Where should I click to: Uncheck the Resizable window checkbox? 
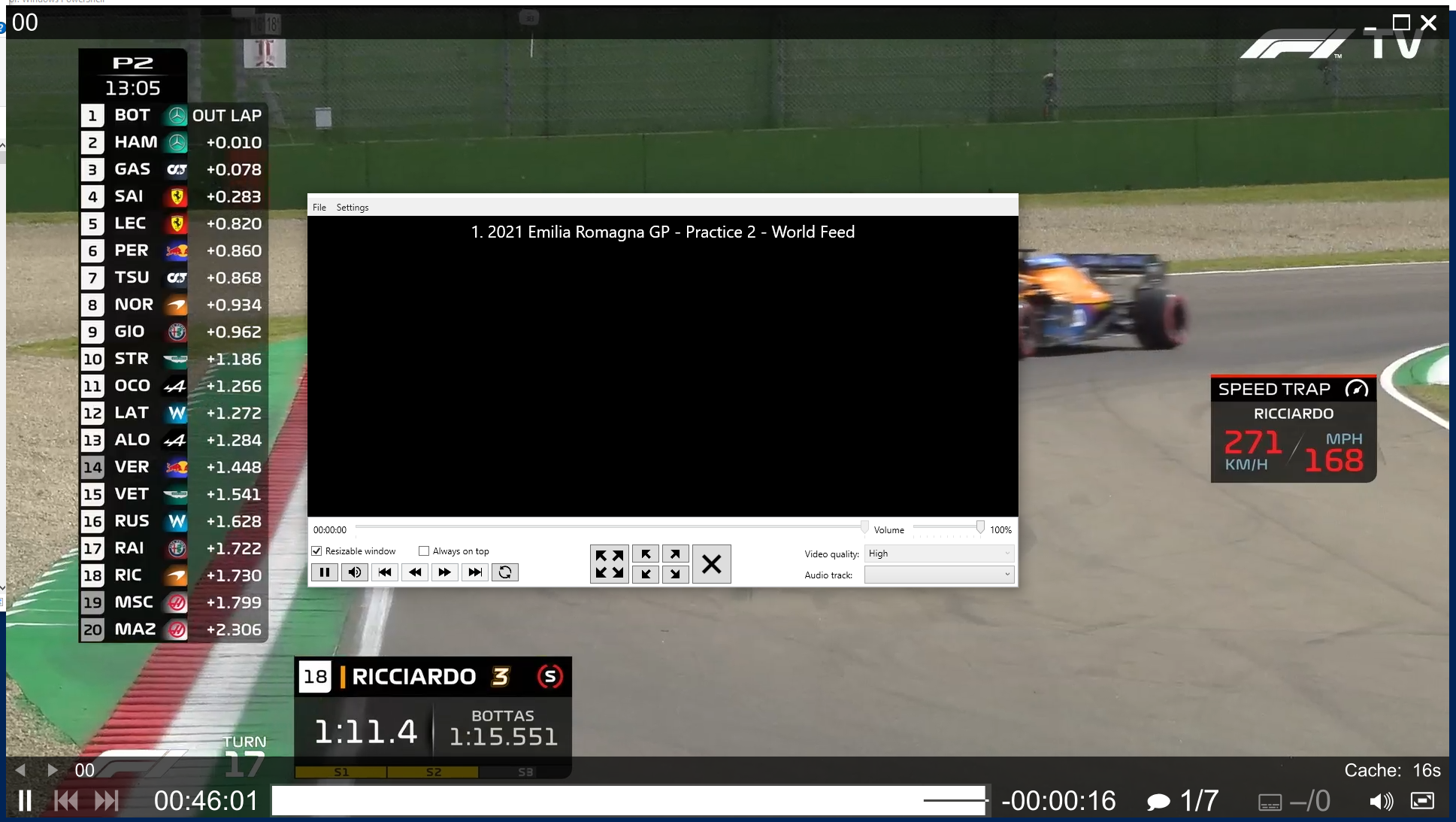coord(317,551)
